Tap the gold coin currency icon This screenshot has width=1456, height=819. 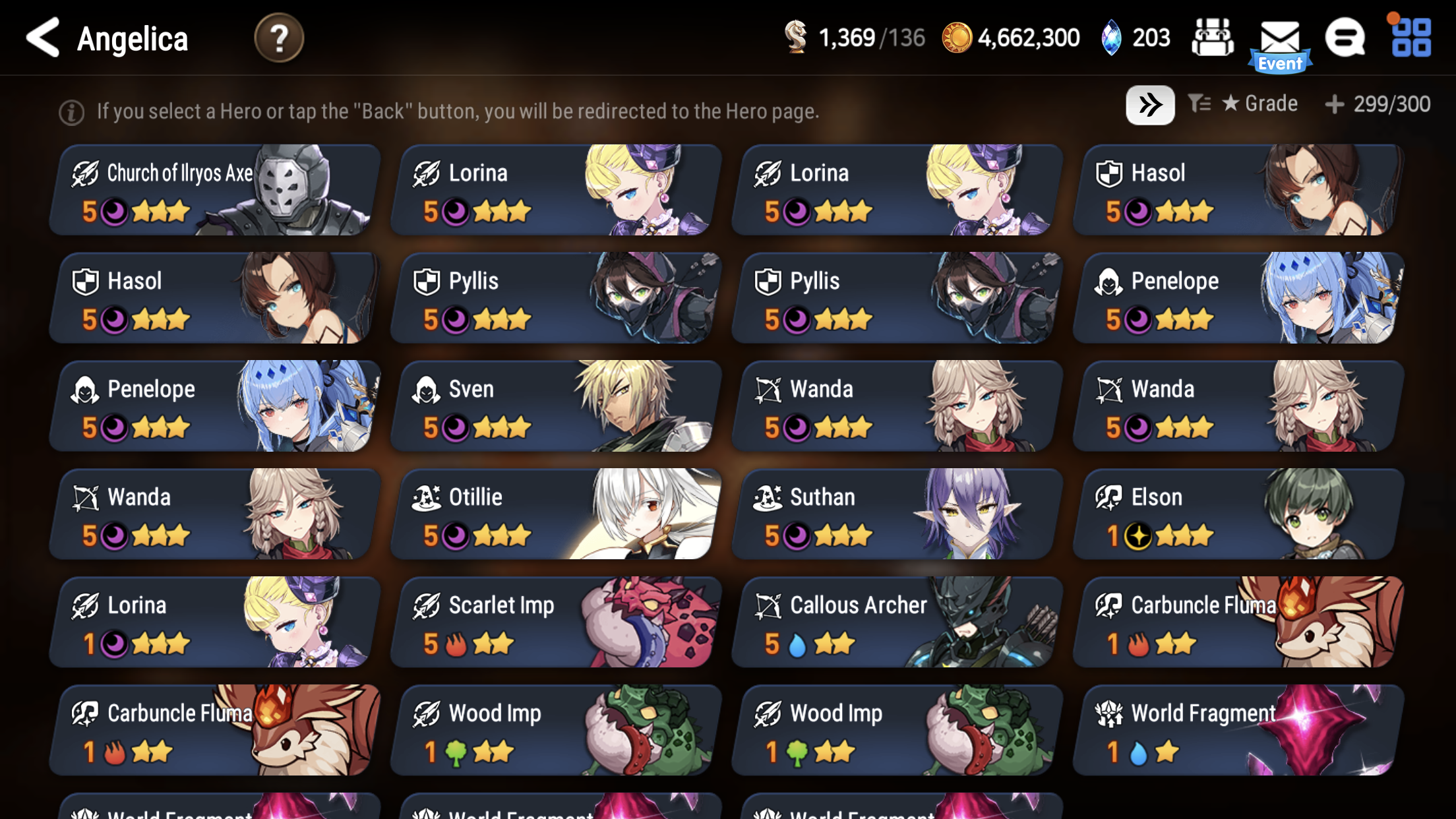957,38
